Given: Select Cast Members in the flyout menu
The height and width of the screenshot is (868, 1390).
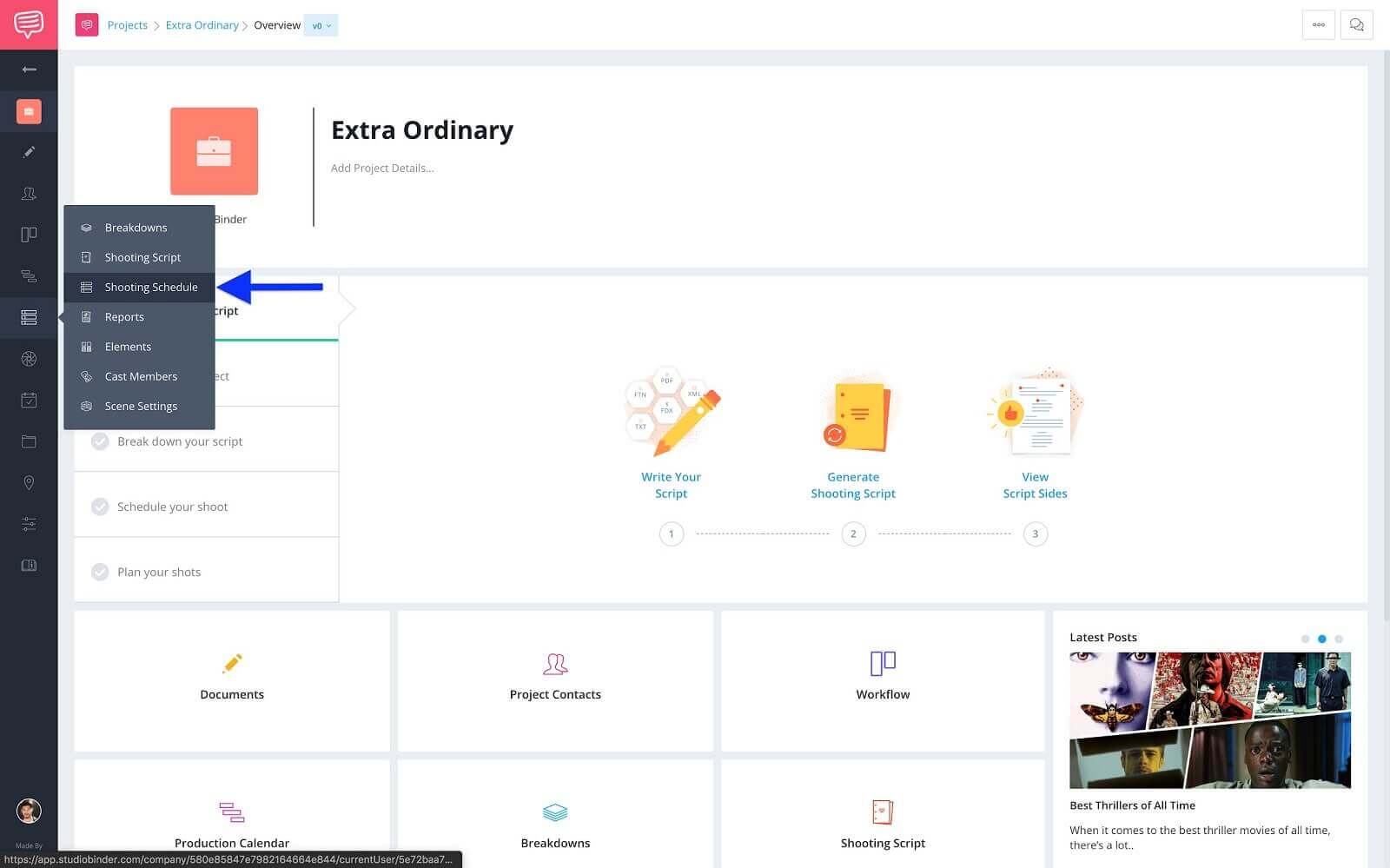Looking at the screenshot, I should pos(139,376).
